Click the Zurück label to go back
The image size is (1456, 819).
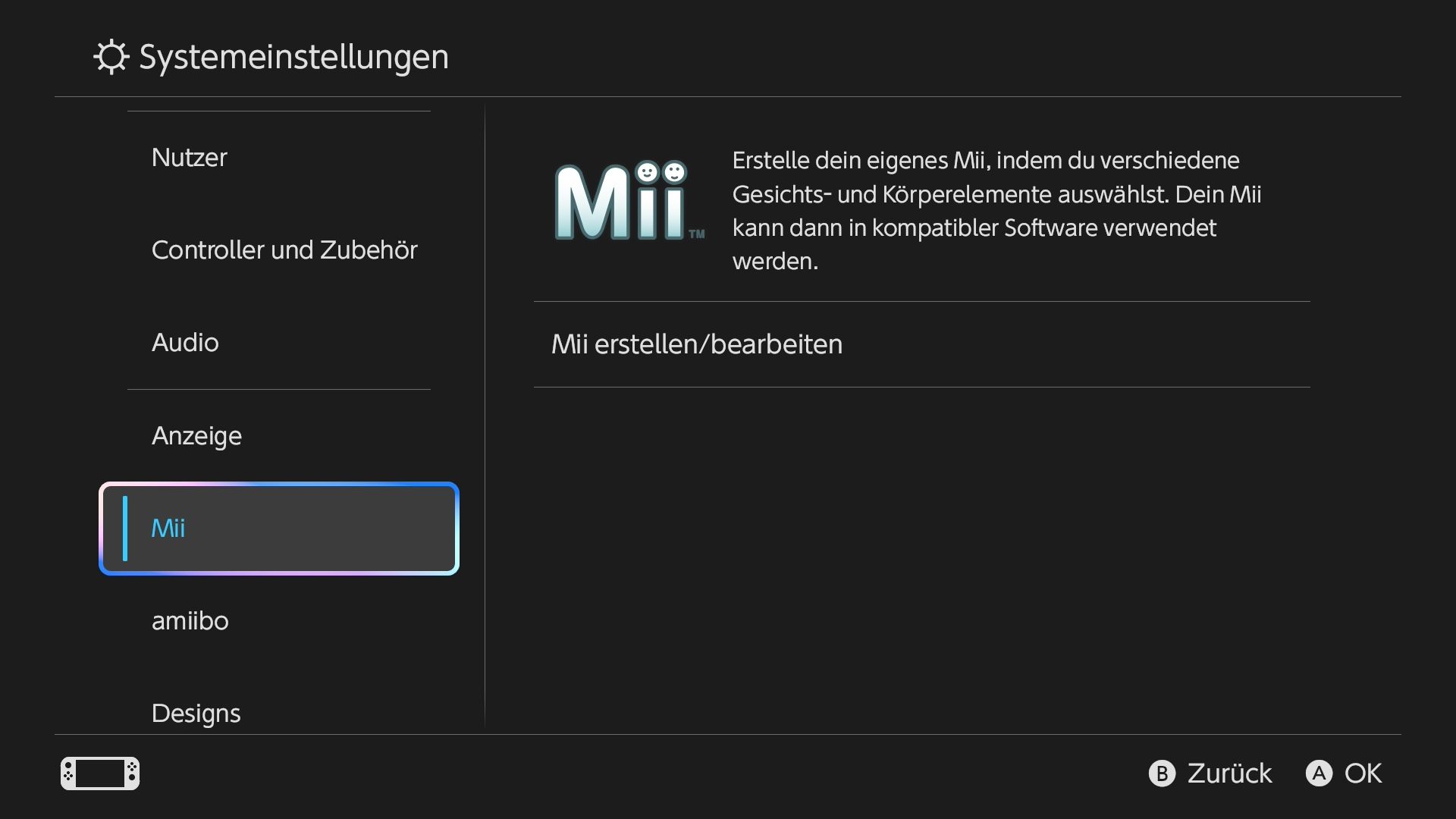tap(1229, 773)
